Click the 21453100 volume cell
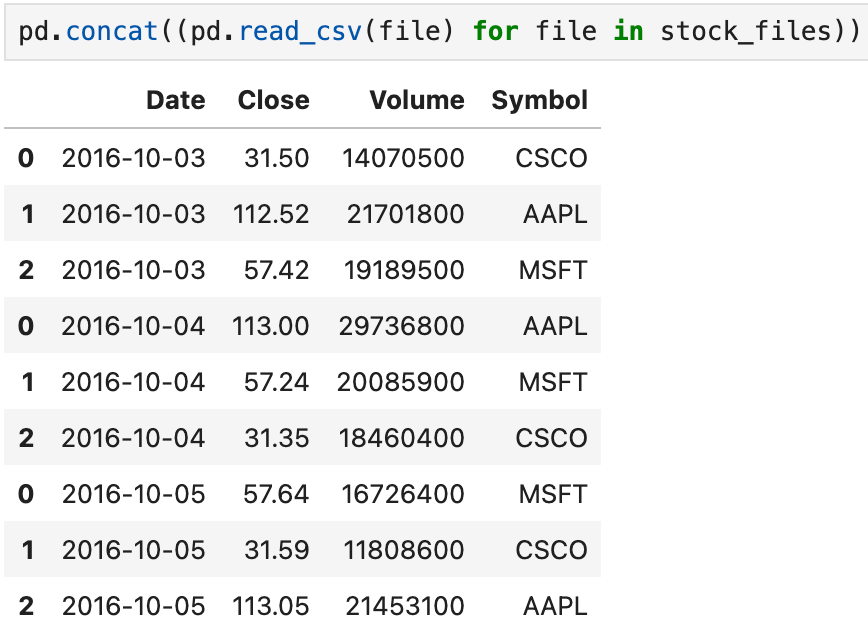Image resolution: width=868 pixels, height=632 pixels. [x=405, y=605]
